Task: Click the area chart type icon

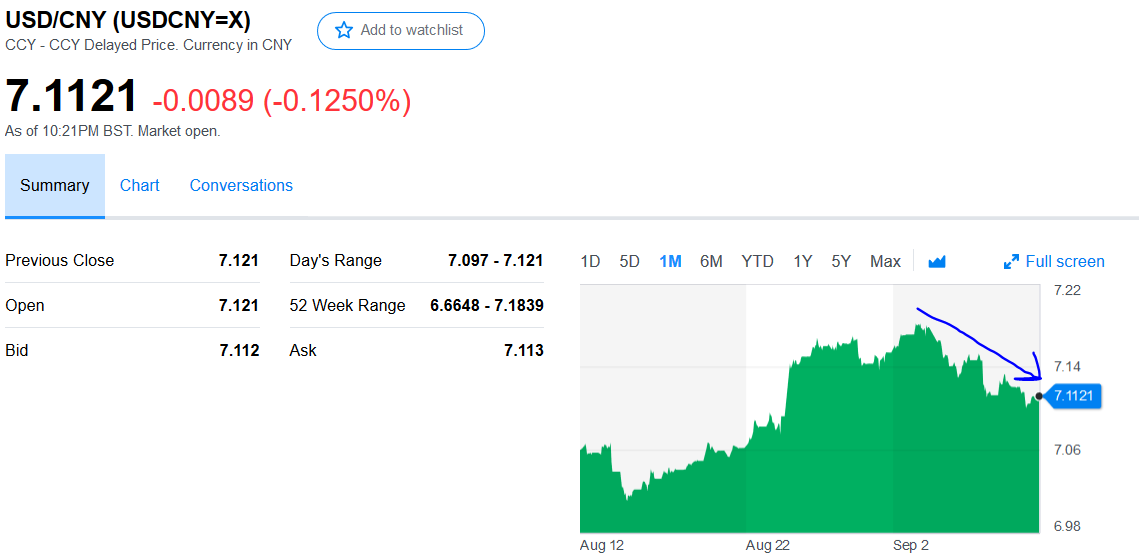Action: [x=937, y=261]
